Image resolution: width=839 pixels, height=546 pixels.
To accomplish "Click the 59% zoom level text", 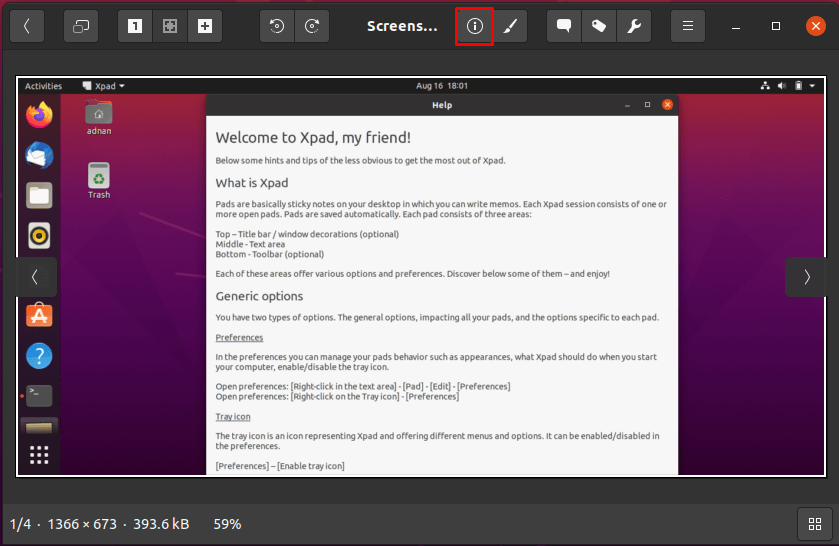I will pos(227,524).
